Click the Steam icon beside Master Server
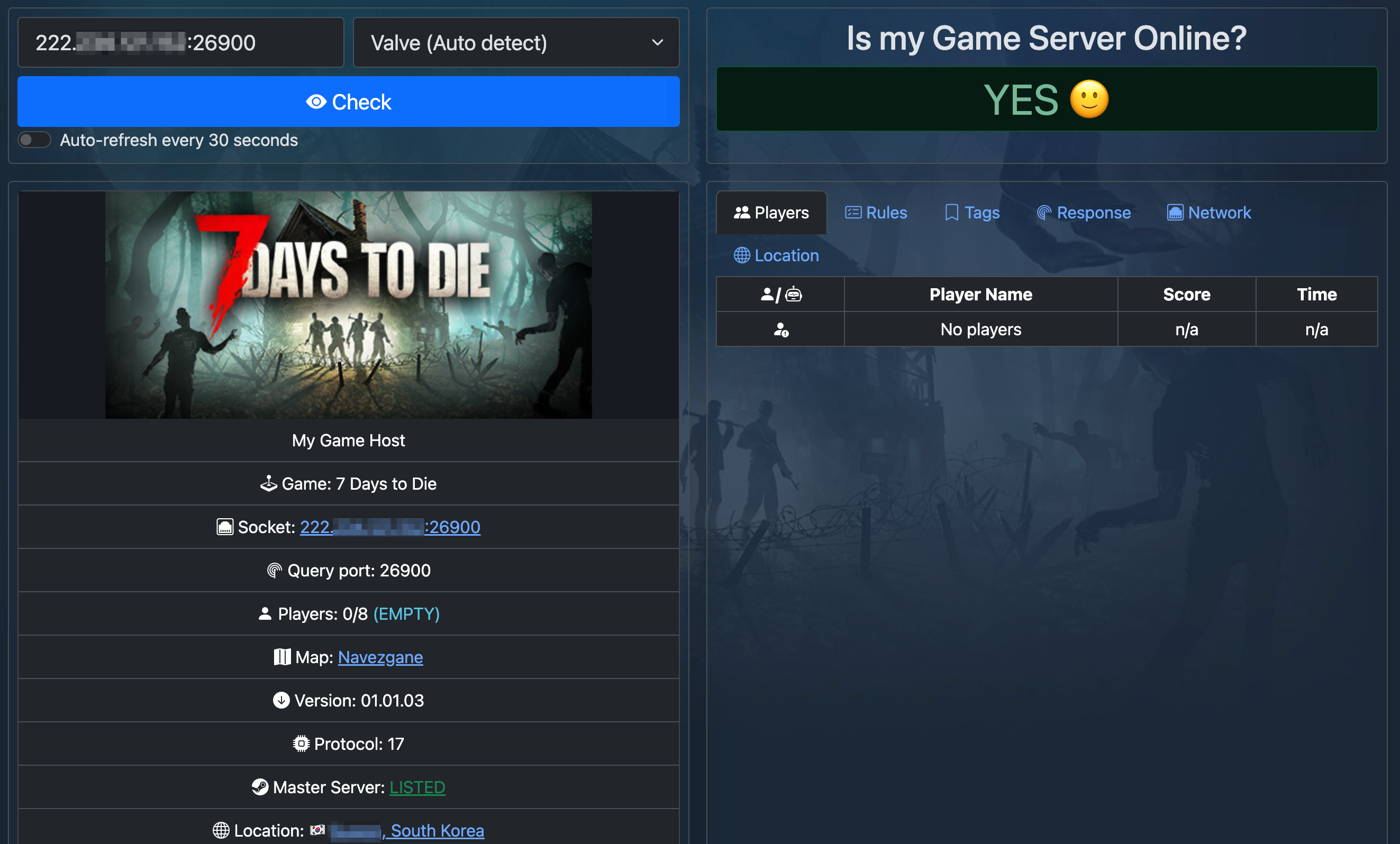The height and width of the screenshot is (844, 1400). pyautogui.click(x=260, y=787)
